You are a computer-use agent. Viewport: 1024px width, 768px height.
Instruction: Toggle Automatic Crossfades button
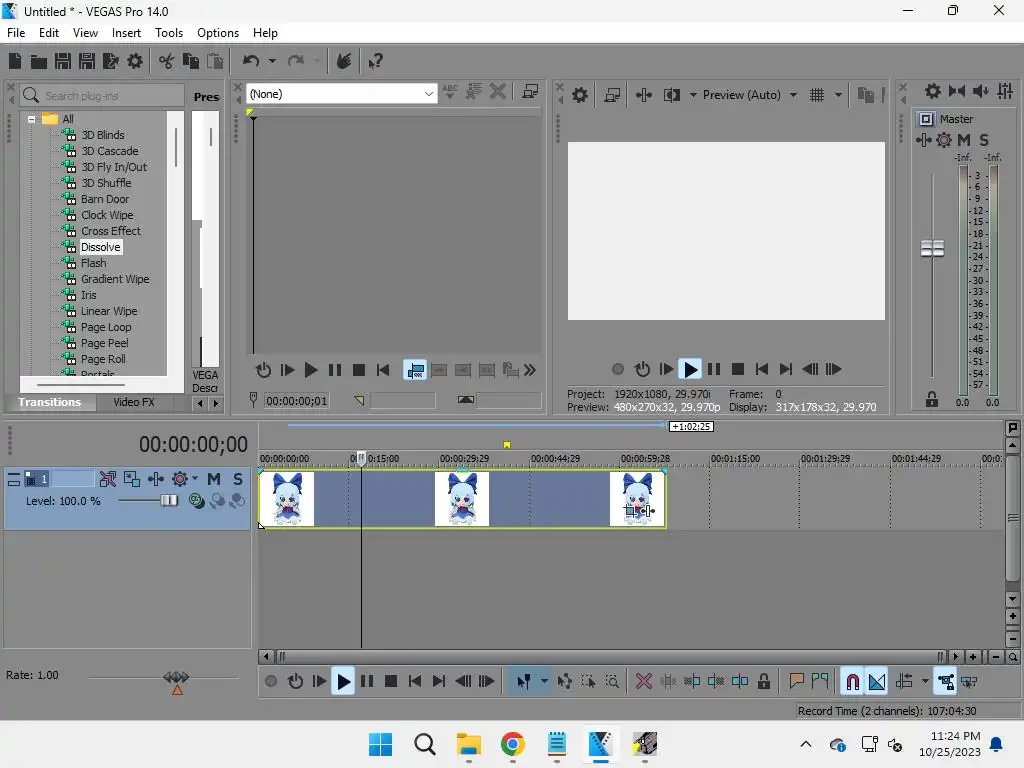coord(877,682)
